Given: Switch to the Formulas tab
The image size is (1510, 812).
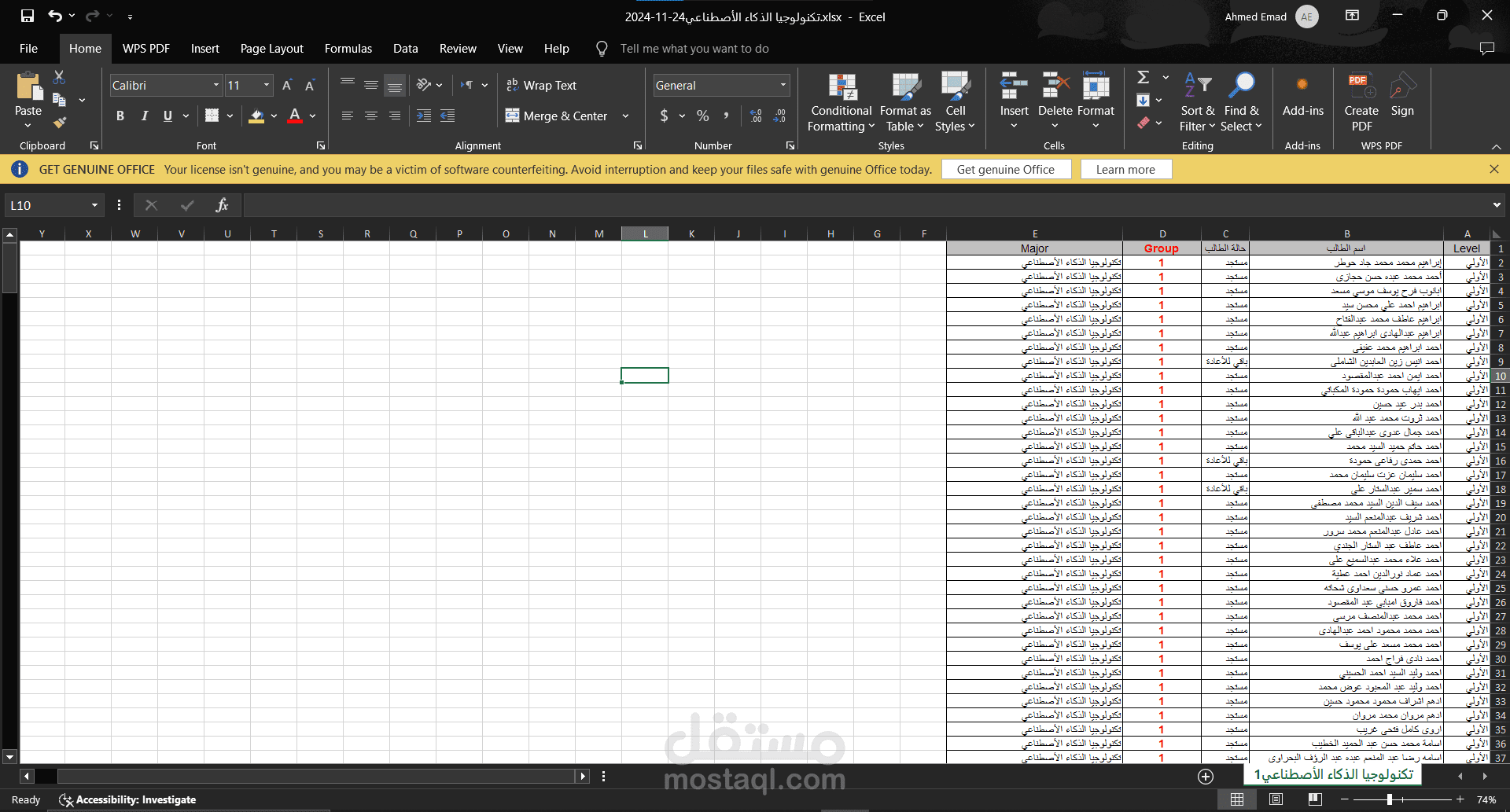Looking at the screenshot, I should [x=348, y=49].
